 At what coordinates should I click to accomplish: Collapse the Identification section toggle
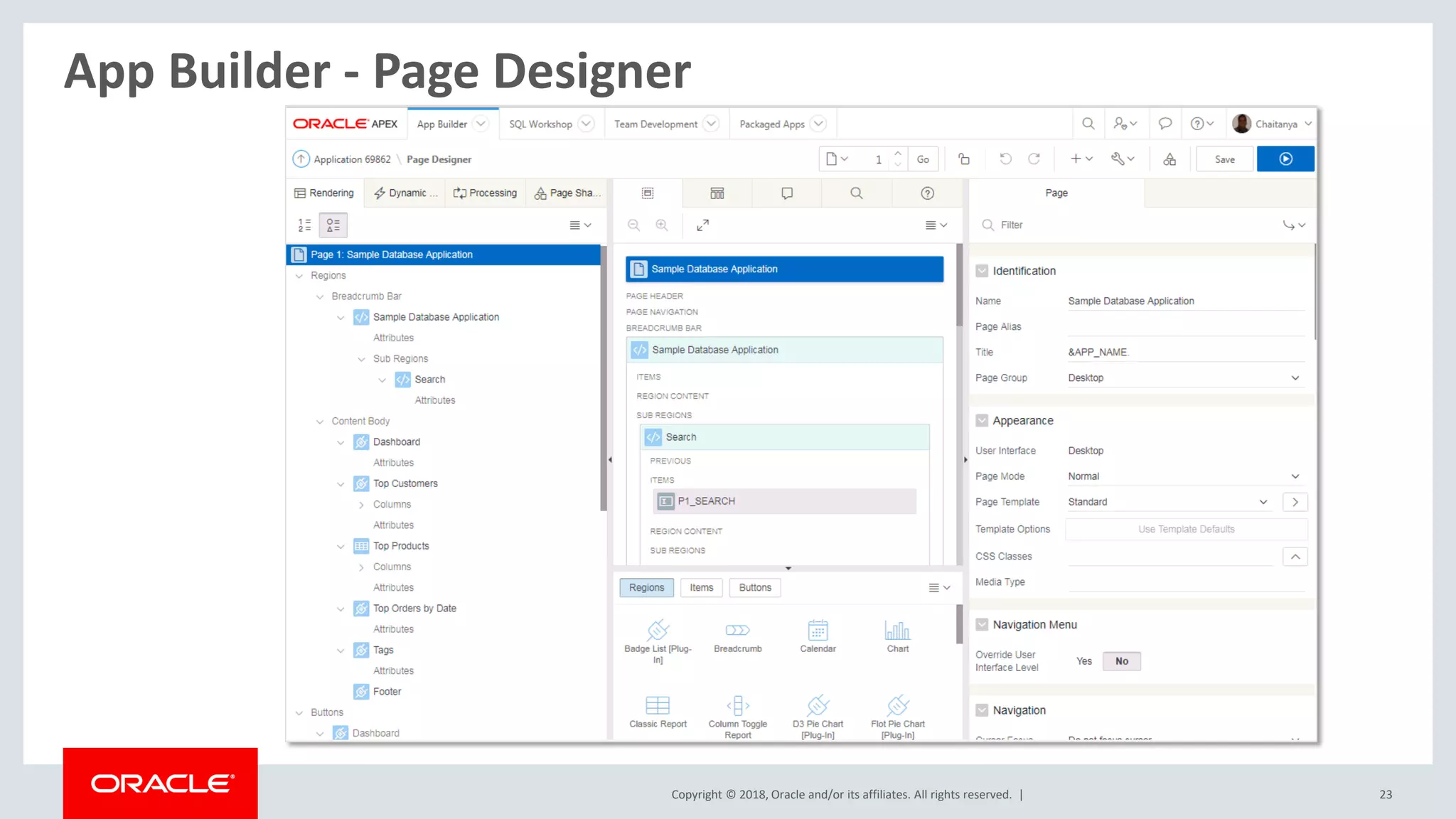point(982,271)
